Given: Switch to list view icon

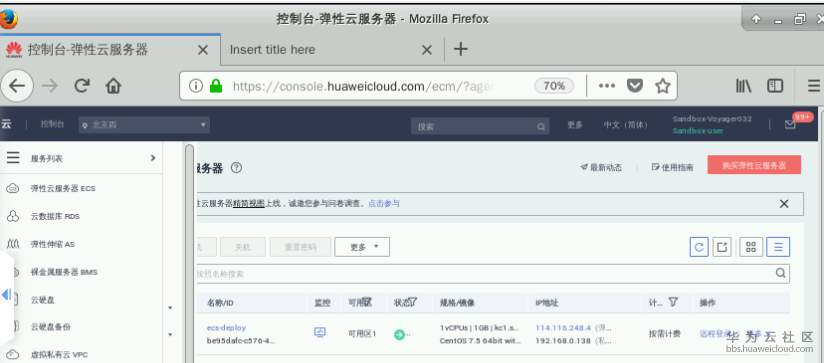Looking at the screenshot, I should click(778, 247).
